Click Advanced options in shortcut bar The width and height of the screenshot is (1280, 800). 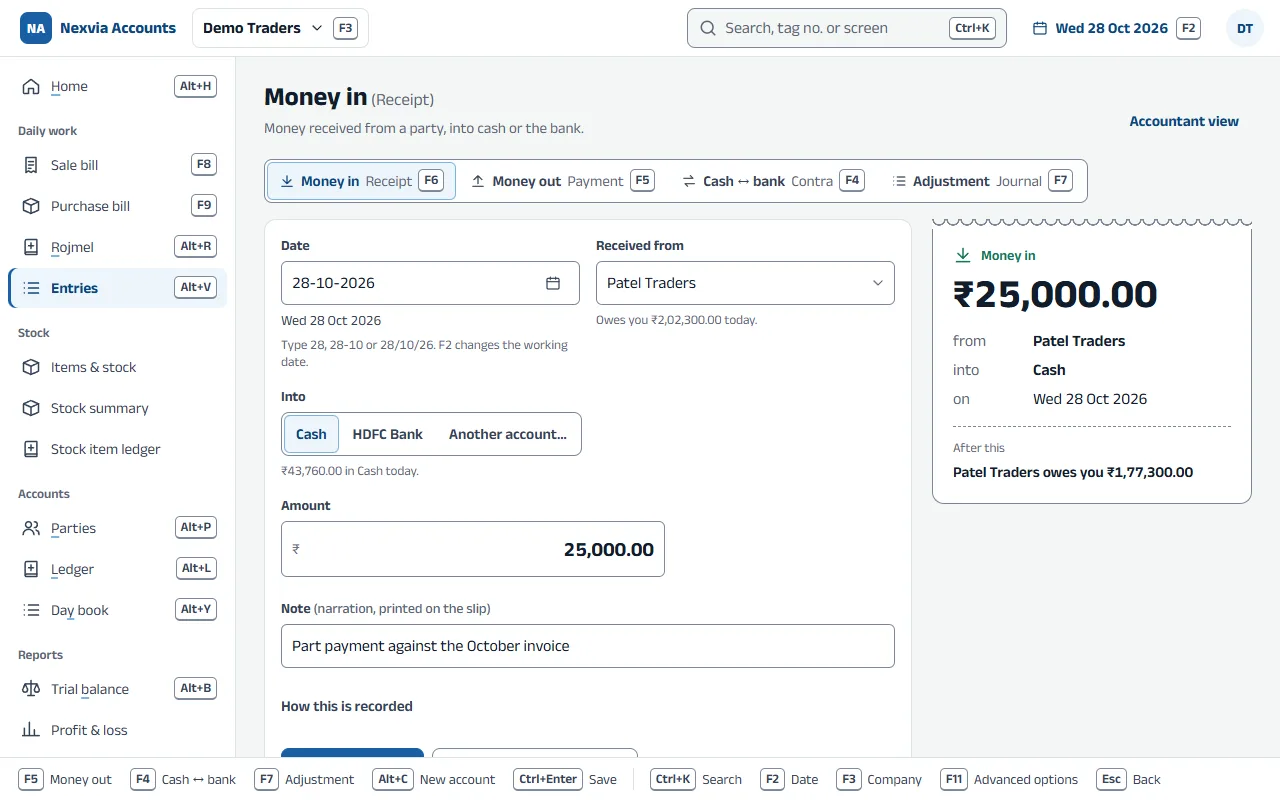point(1009,779)
